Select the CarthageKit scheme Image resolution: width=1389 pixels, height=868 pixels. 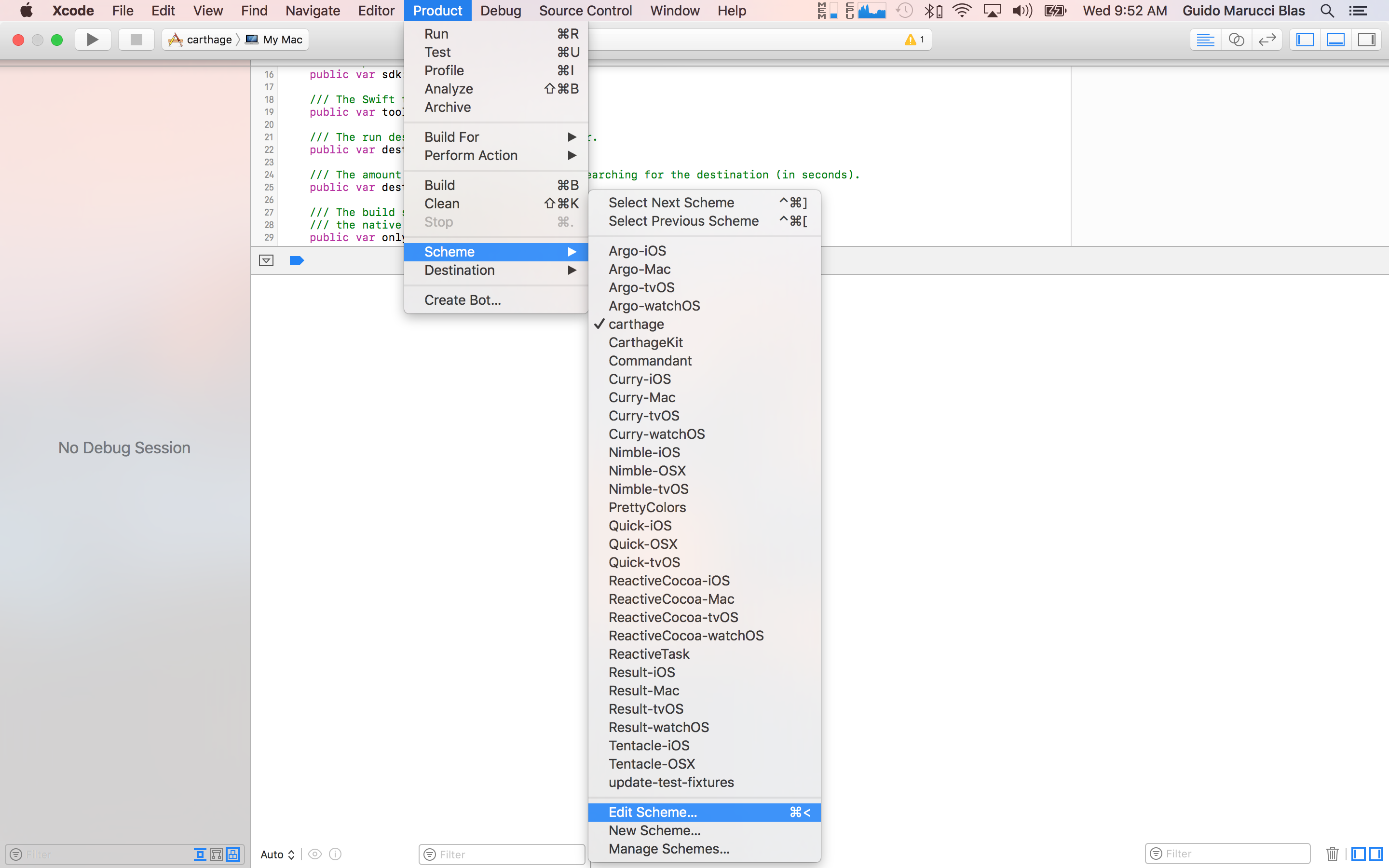coord(704,343)
